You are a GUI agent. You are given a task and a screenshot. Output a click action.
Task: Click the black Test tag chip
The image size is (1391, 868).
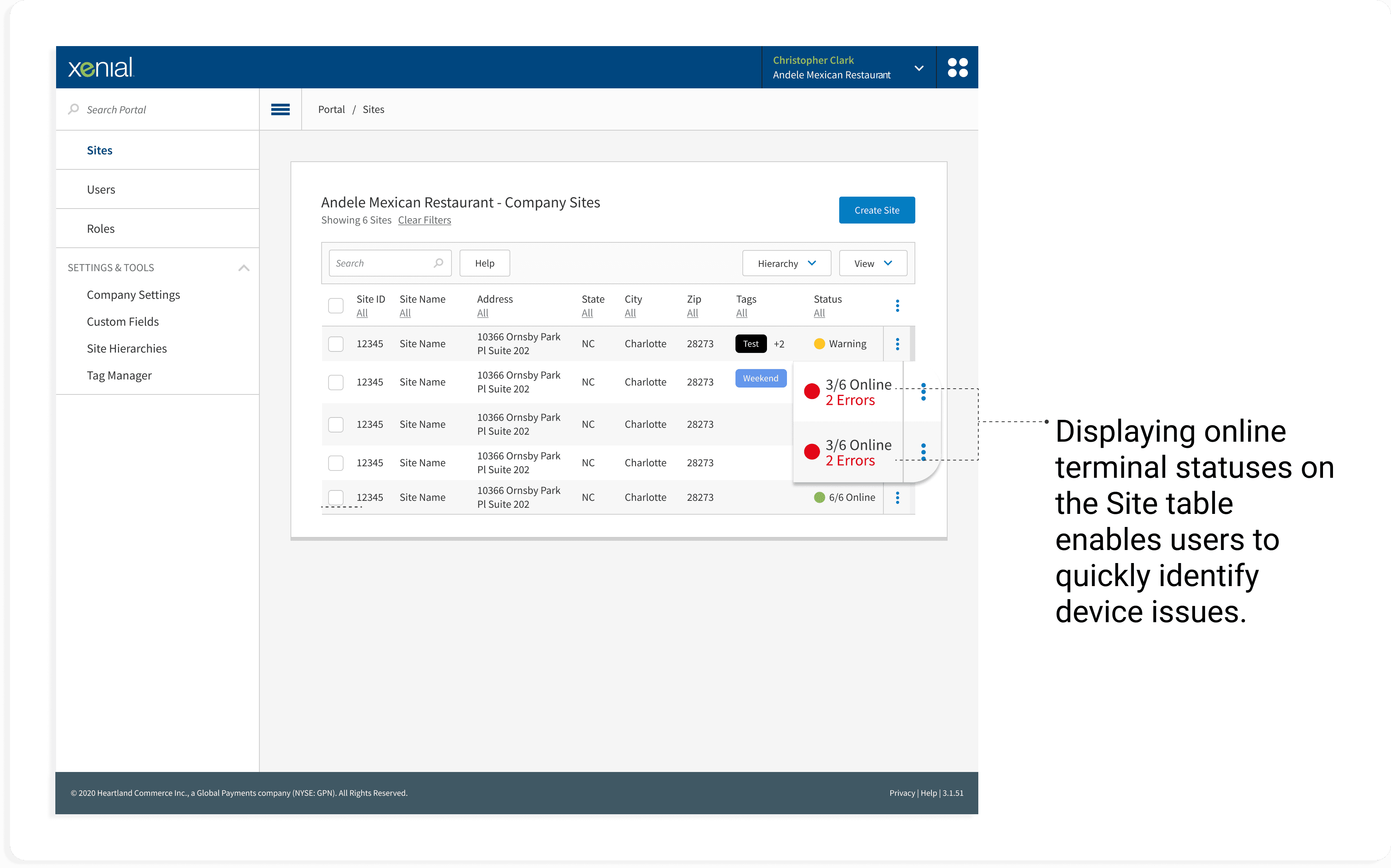[750, 344]
